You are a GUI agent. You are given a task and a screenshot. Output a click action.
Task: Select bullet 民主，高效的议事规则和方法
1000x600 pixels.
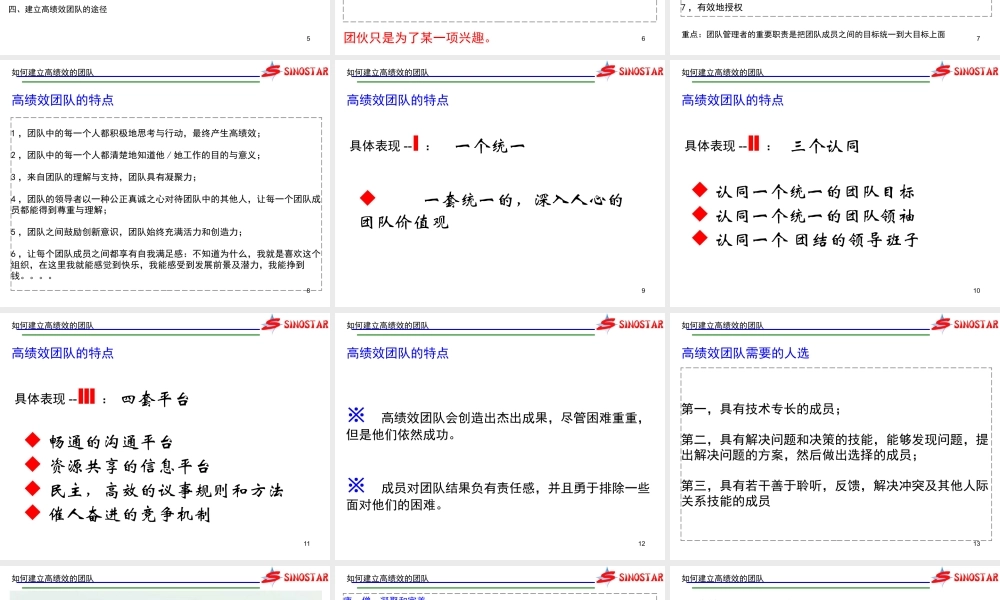click(166, 490)
